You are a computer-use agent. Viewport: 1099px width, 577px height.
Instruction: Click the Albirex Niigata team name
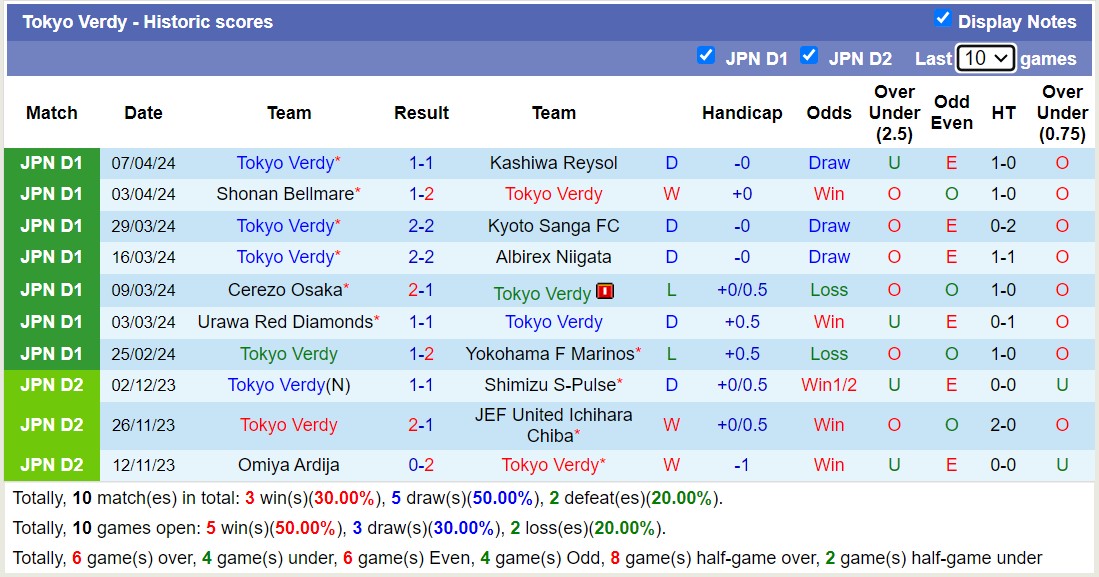pos(554,257)
